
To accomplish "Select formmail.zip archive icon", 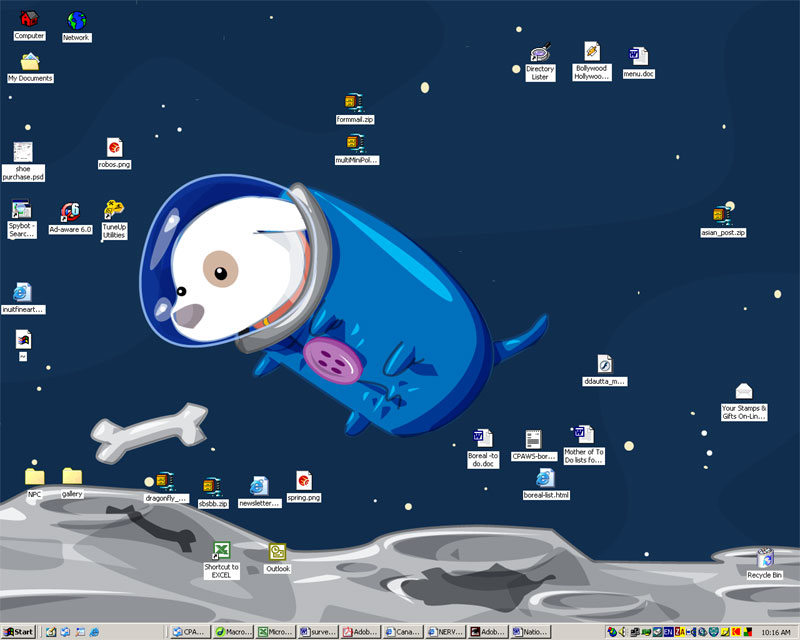I will click(x=353, y=103).
